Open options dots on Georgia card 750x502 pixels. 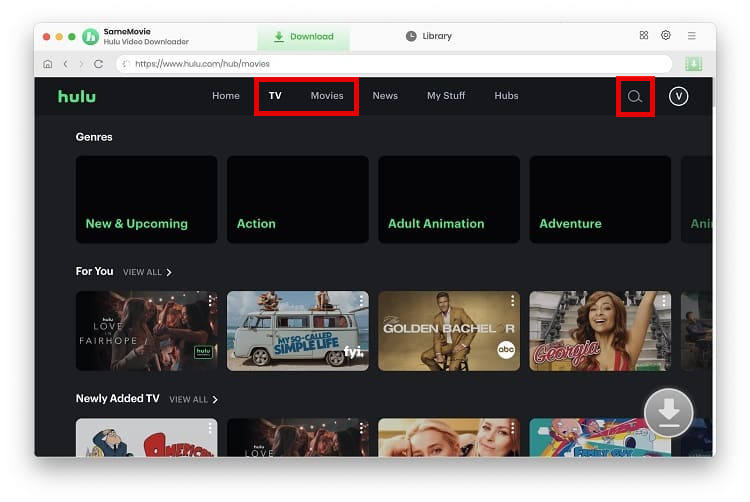(x=663, y=301)
